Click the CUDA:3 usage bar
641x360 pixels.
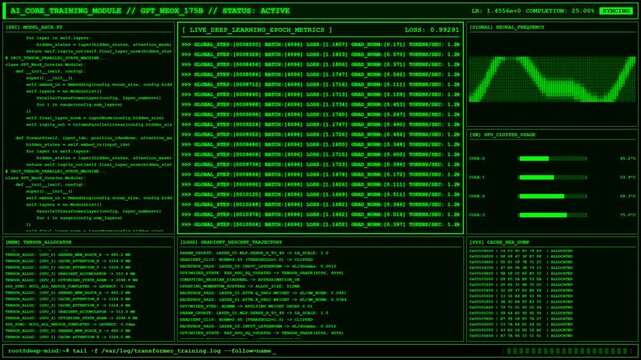[552, 215]
